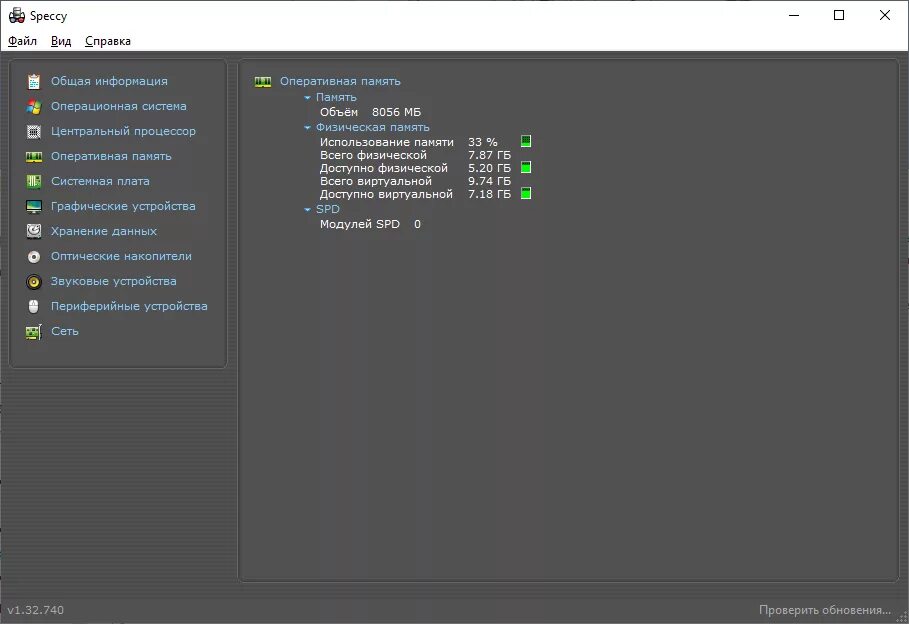Click the Доступно виртуальной green indicator
This screenshot has height=624, width=909.
(526, 193)
